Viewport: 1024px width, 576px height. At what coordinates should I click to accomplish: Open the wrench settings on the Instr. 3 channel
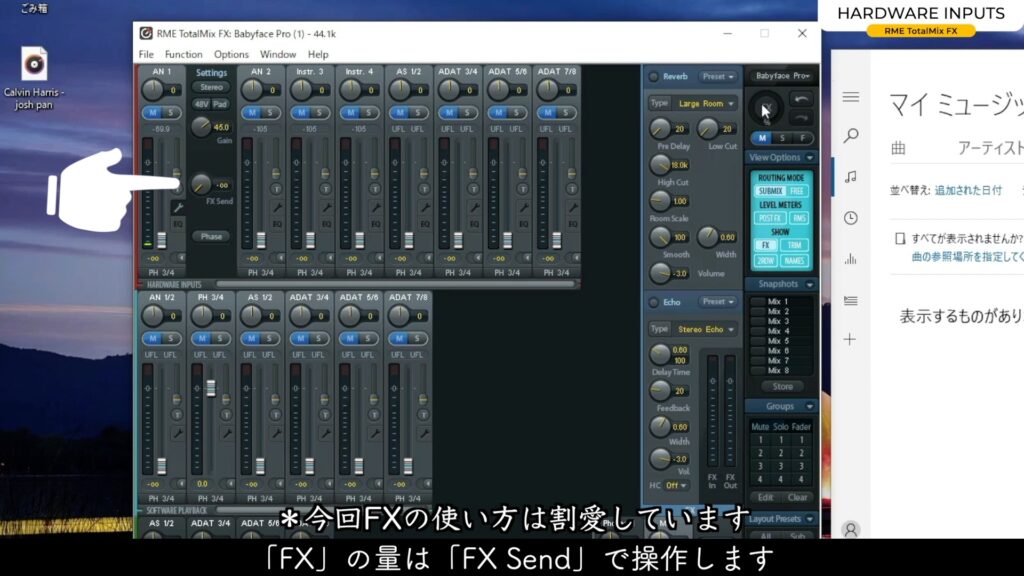click(x=326, y=208)
